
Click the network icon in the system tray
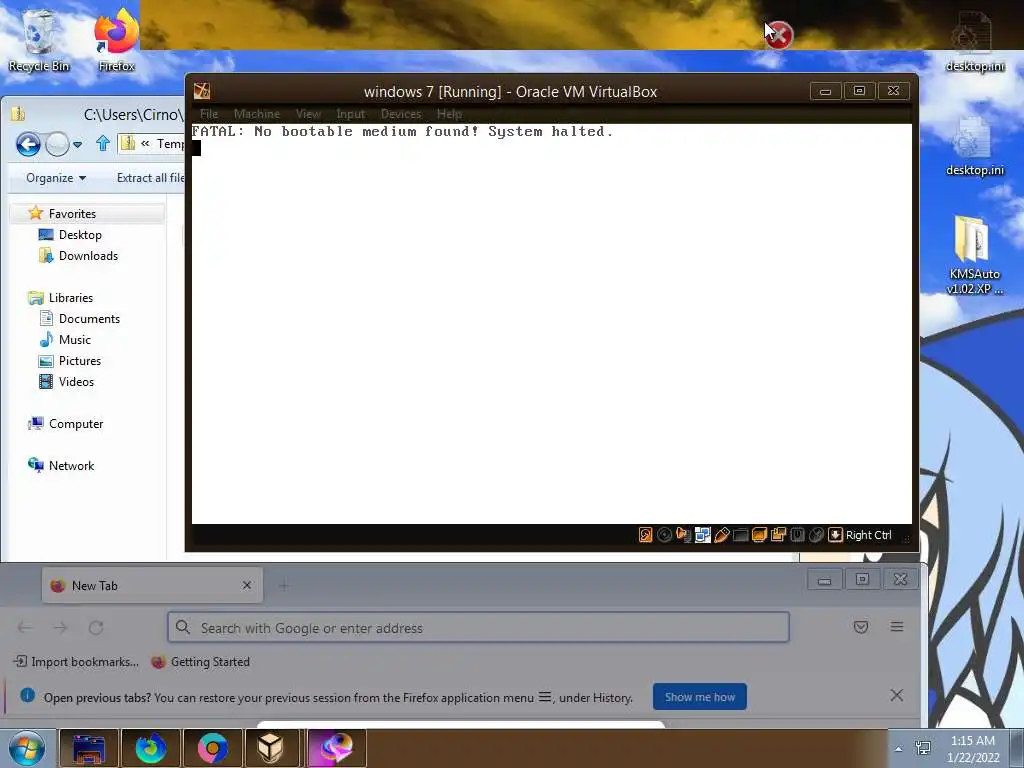point(923,748)
